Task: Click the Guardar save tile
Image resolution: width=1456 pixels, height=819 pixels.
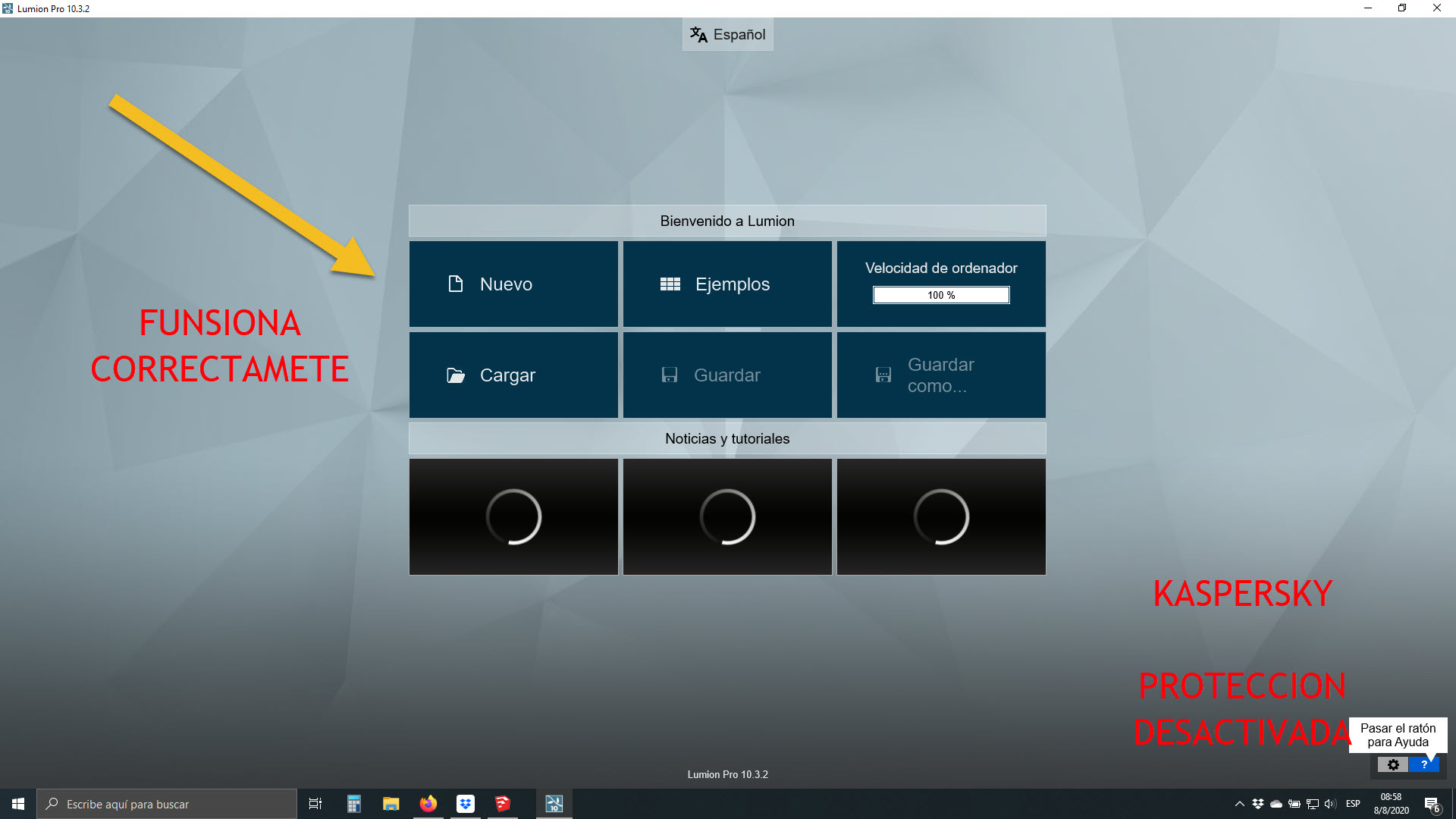Action: point(727,375)
